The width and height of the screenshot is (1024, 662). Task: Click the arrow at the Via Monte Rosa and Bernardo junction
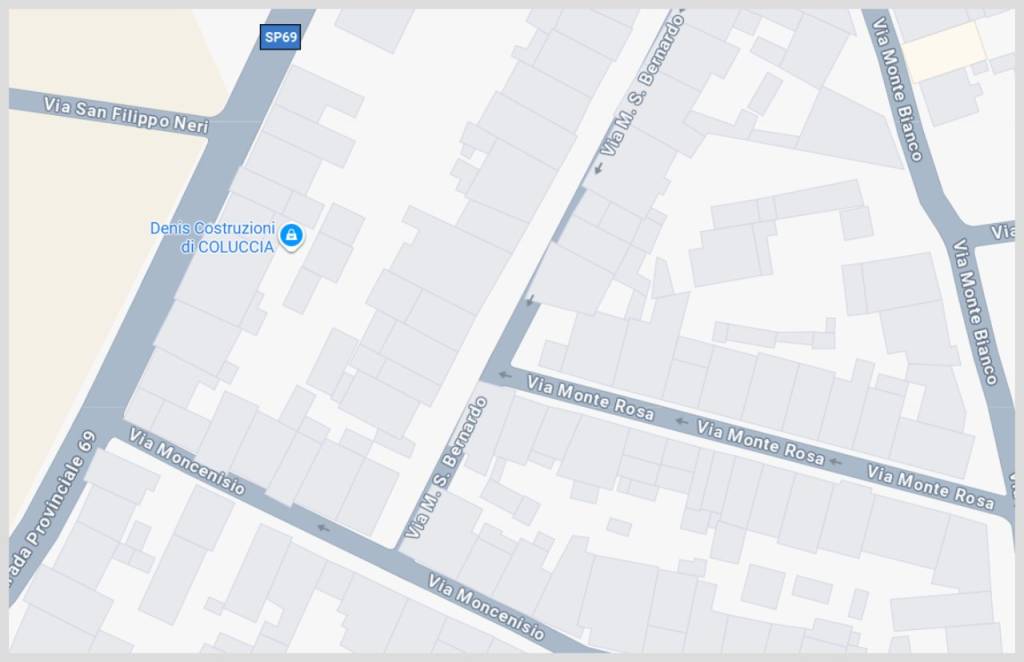(504, 375)
